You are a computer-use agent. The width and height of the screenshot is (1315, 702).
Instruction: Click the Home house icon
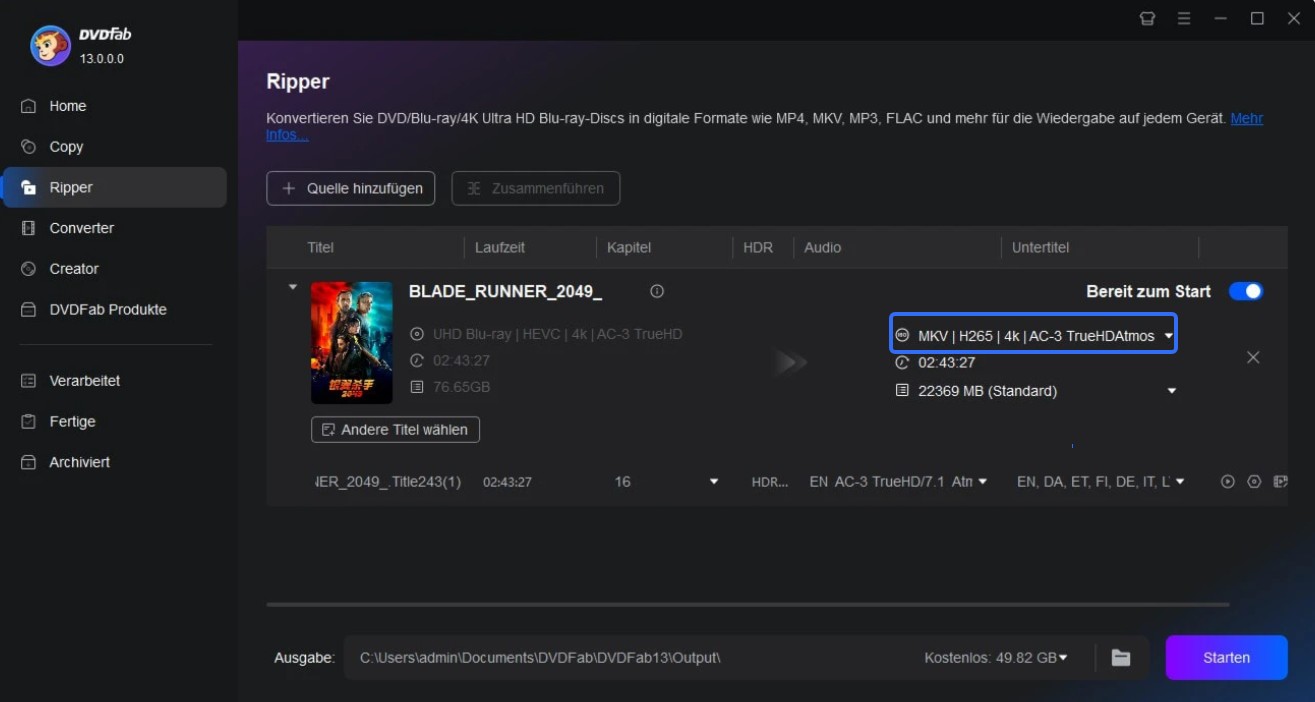(x=29, y=106)
